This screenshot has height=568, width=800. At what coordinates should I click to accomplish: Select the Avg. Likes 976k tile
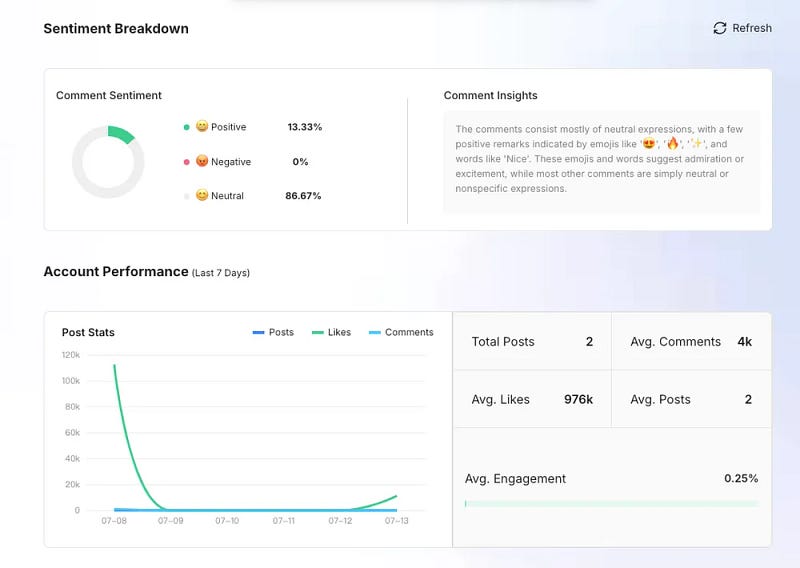coord(532,399)
